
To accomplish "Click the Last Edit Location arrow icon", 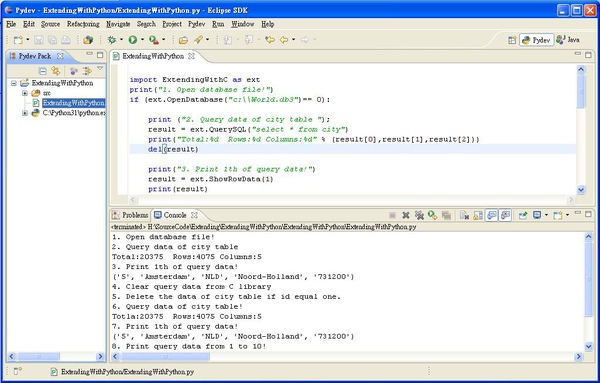I will pos(270,40).
